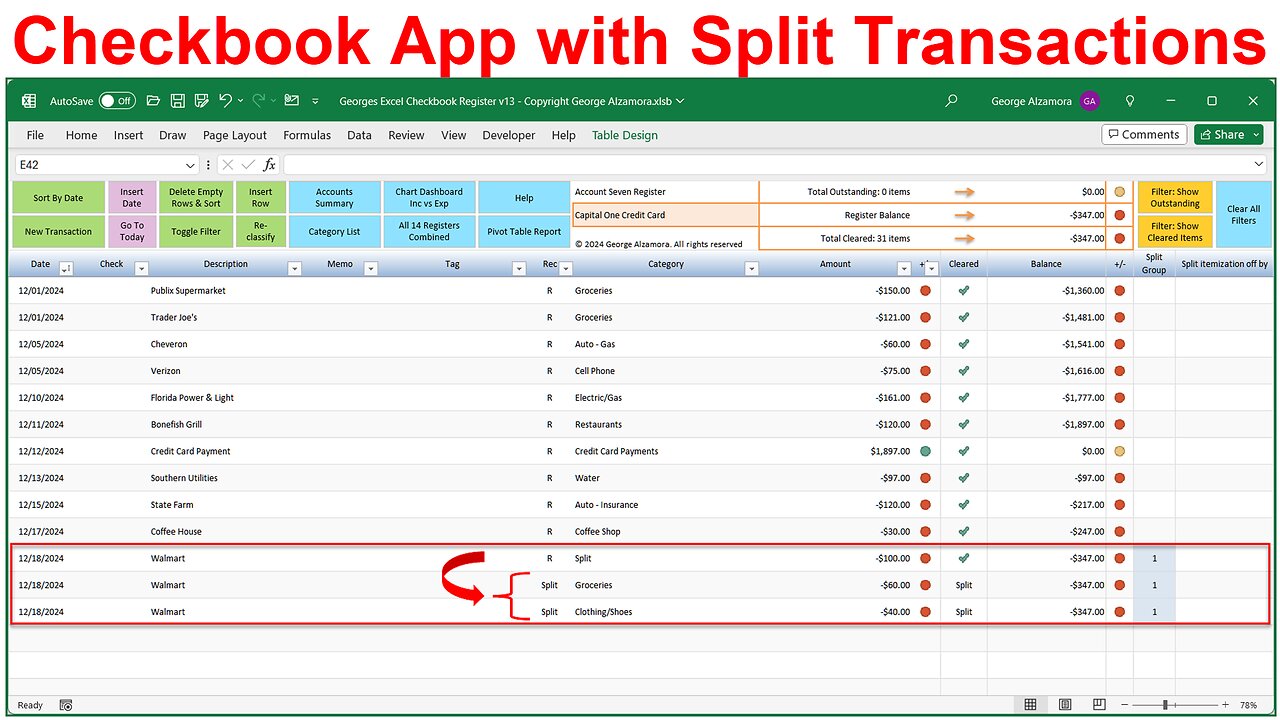Viewport: 1280px width, 720px height.
Task: Expand the Name Box dropdown arrow
Action: (x=190, y=165)
